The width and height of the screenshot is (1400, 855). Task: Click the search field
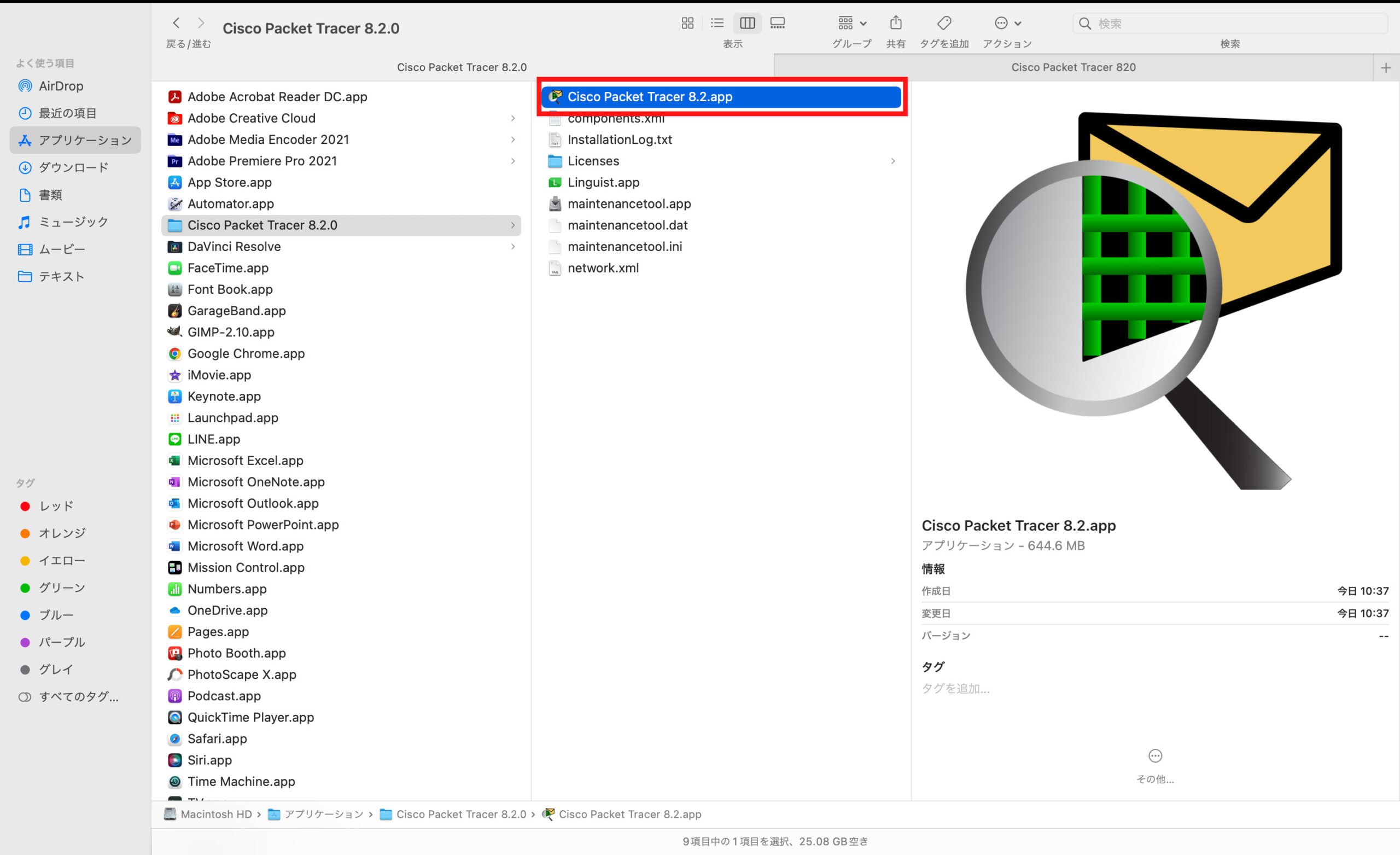click(1229, 24)
